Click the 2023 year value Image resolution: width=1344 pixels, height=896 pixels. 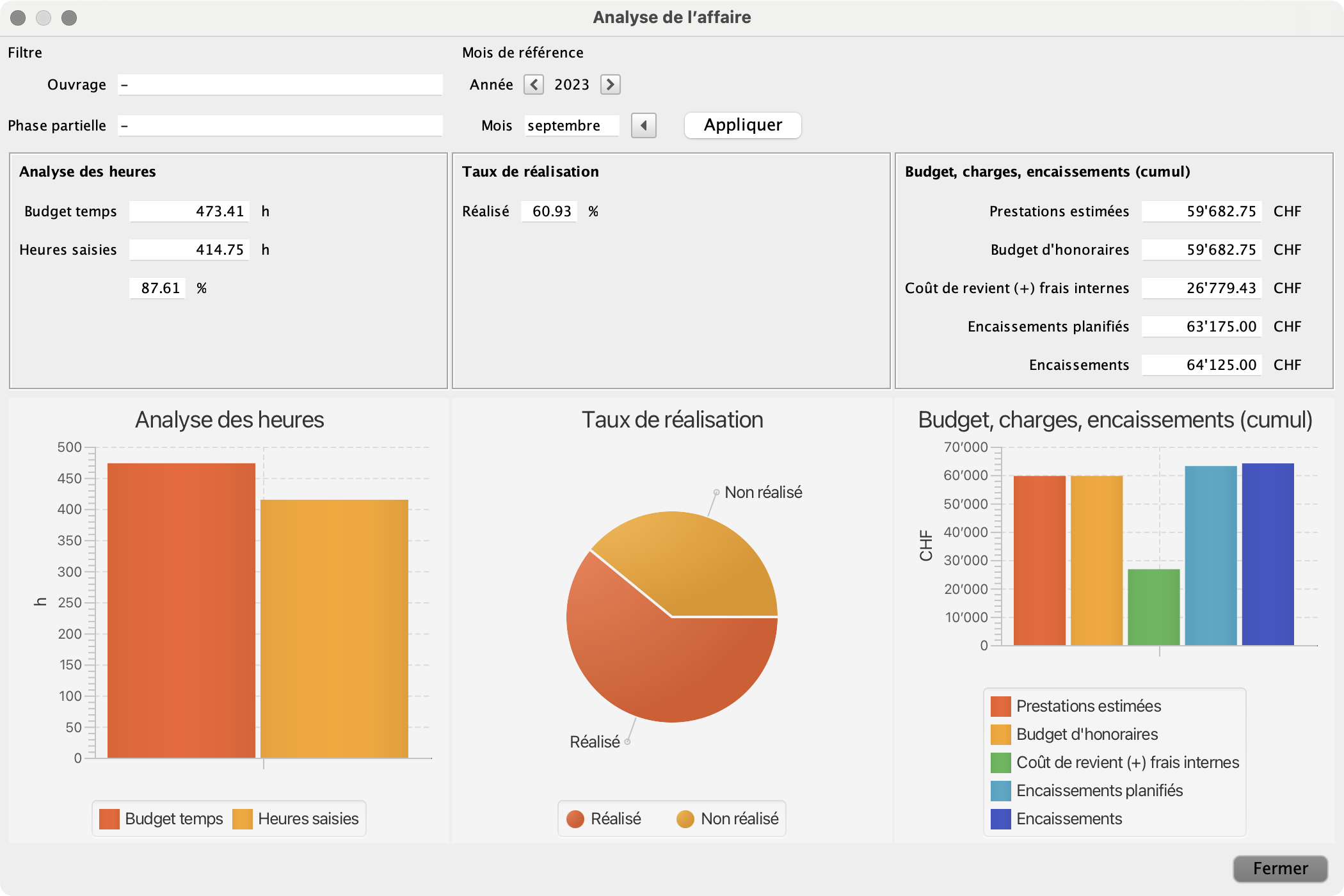(572, 84)
